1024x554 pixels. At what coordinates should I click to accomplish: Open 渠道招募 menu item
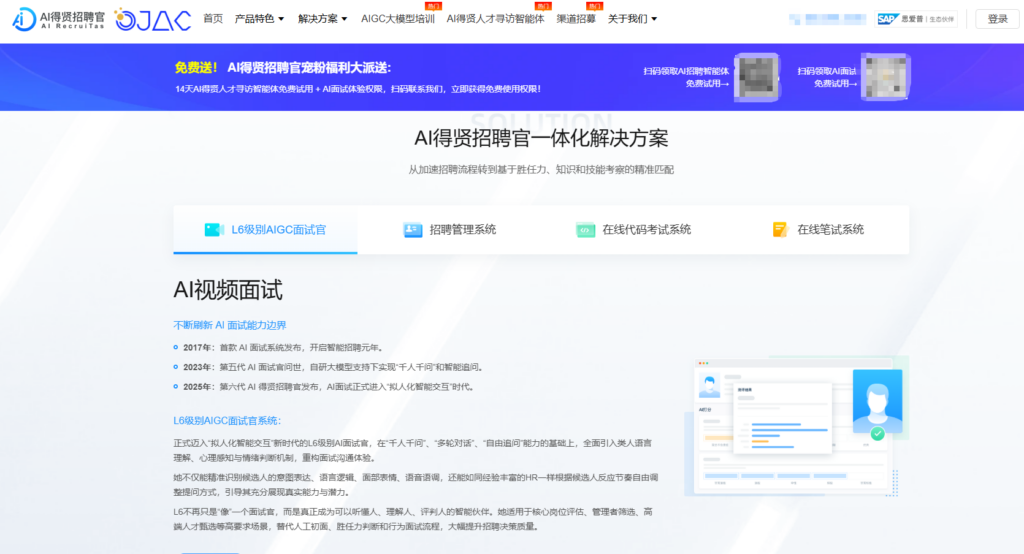tap(576, 19)
